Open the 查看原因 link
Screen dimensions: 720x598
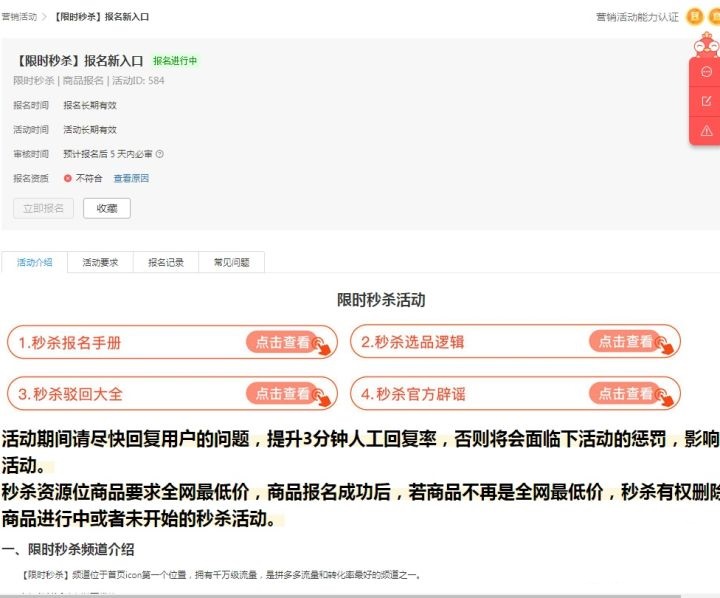[131, 178]
